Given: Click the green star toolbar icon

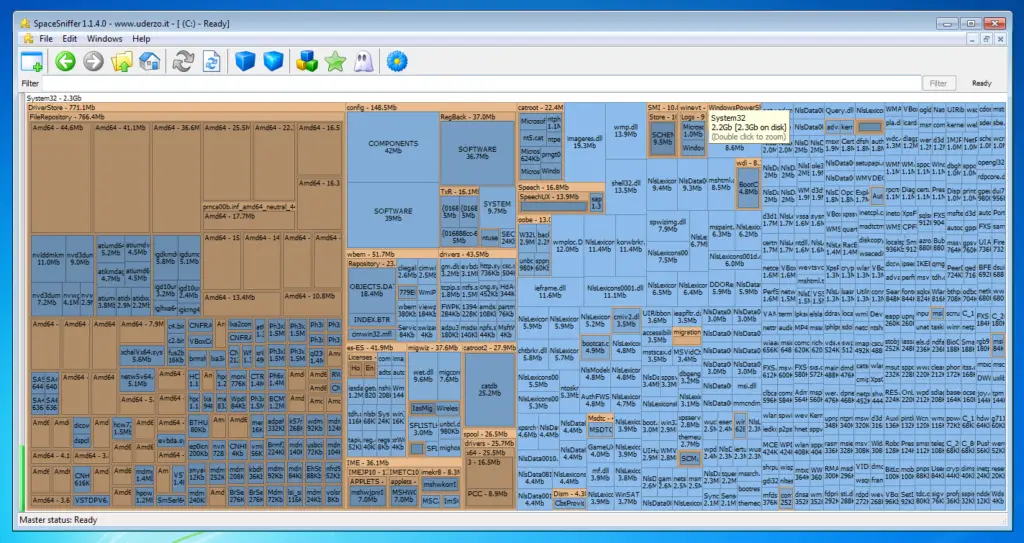Looking at the screenshot, I should (335, 62).
